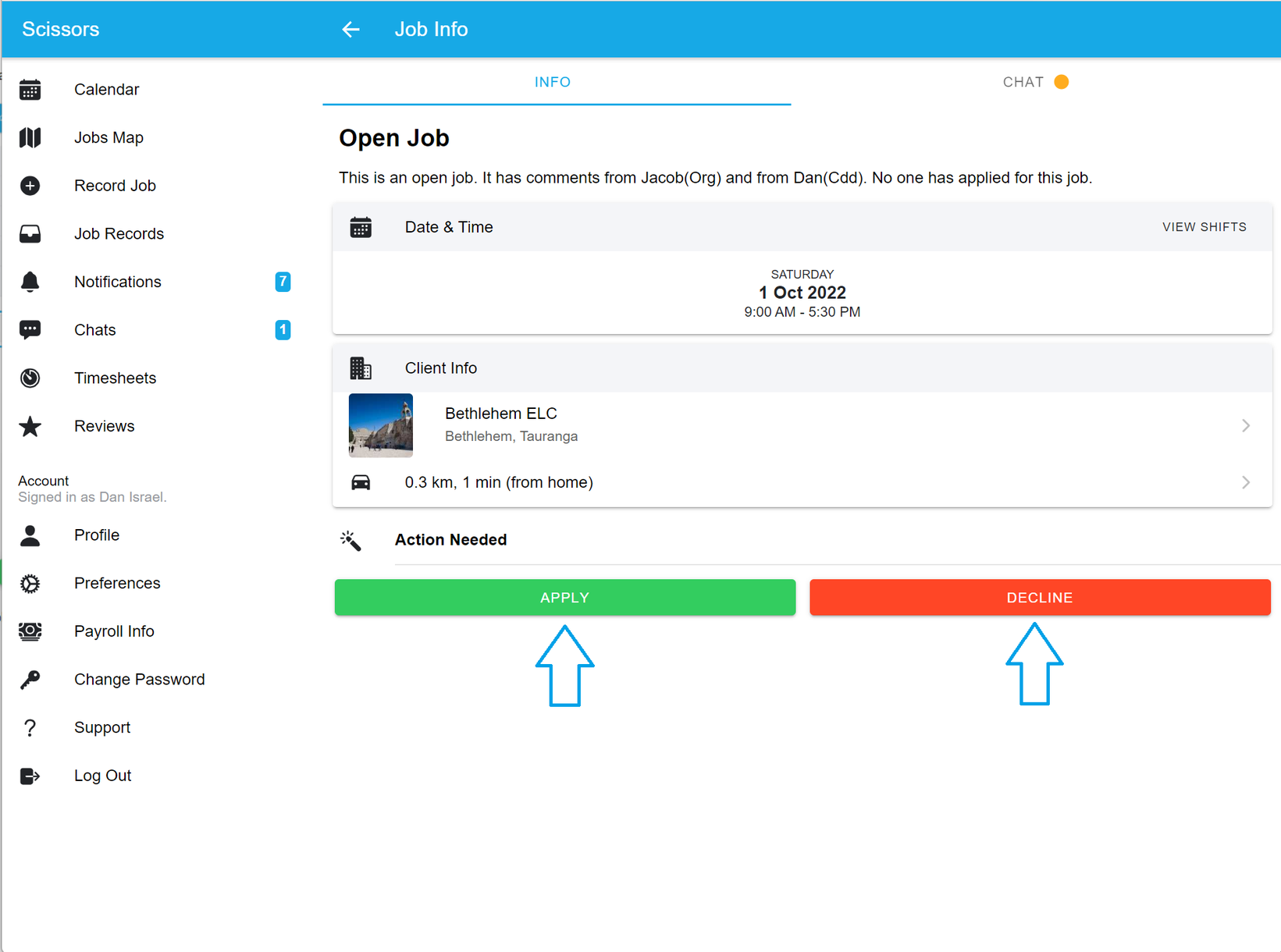Click VIEW SHIFTS link
The width and height of the screenshot is (1281, 952).
pyautogui.click(x=1204, y=227)
